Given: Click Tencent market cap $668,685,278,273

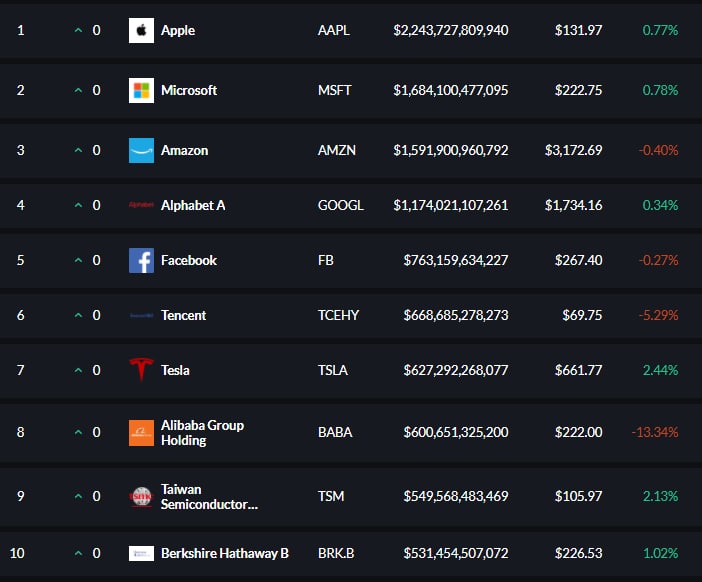Looking at the screenshot, I should coord(456,316).
